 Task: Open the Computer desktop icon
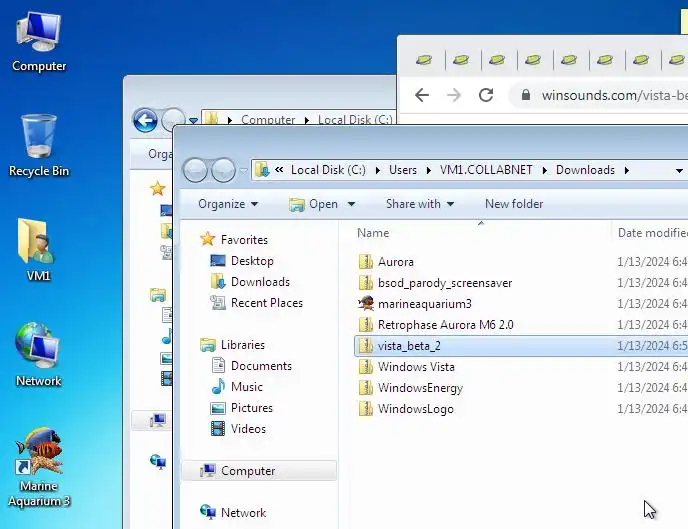pyautogui.click(x=39, y=42)
